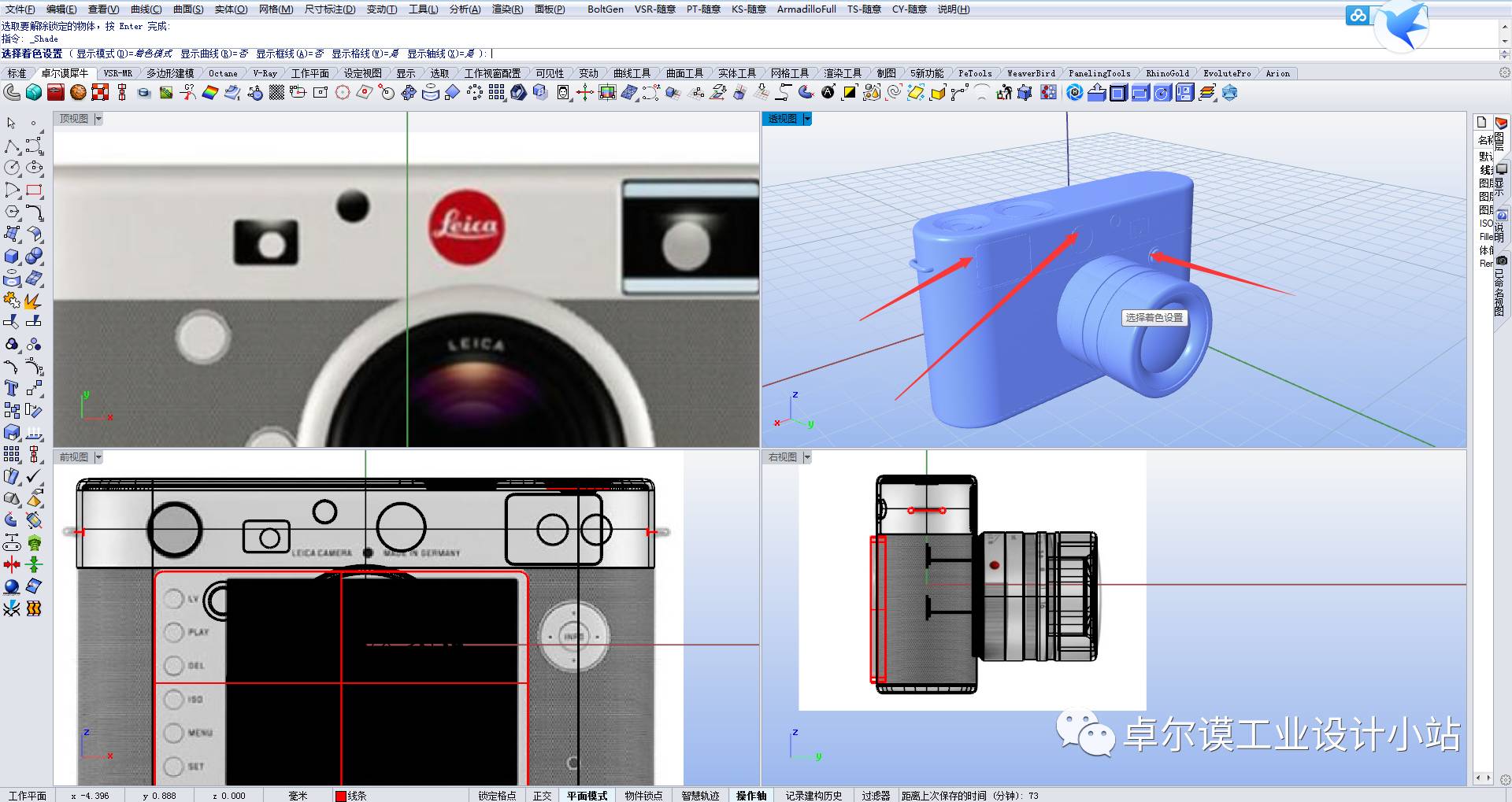Select the red Rectangle tool

point(34,190)
